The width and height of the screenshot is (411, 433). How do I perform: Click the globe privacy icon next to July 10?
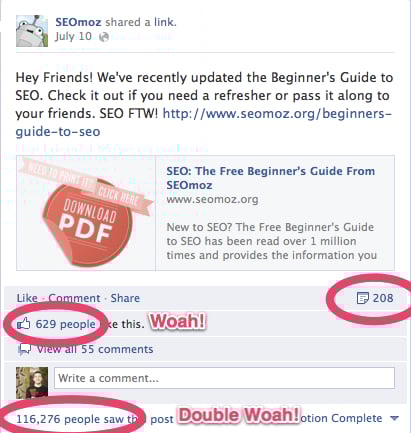(104, 37)
